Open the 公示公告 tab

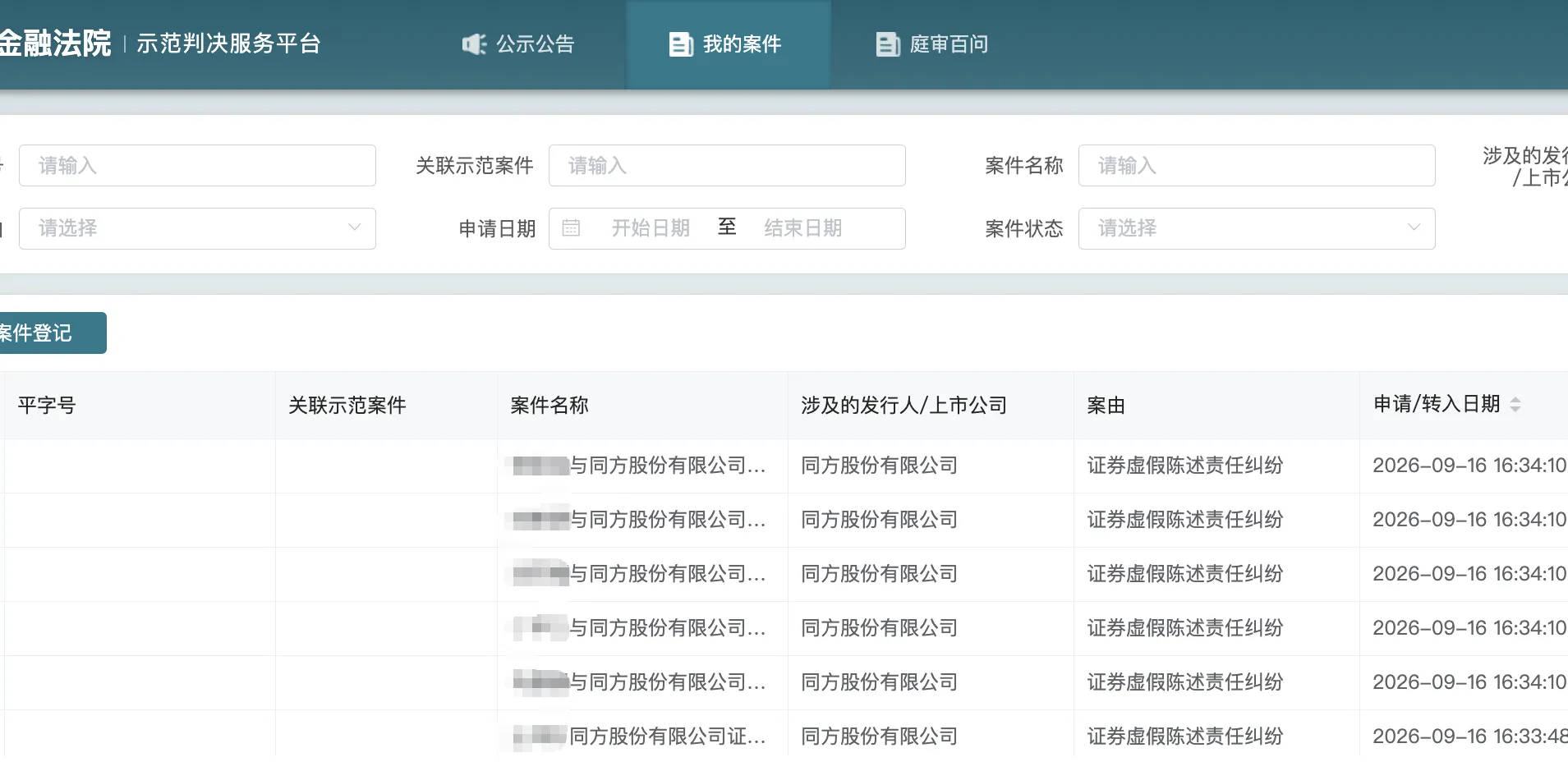[519, 44]
